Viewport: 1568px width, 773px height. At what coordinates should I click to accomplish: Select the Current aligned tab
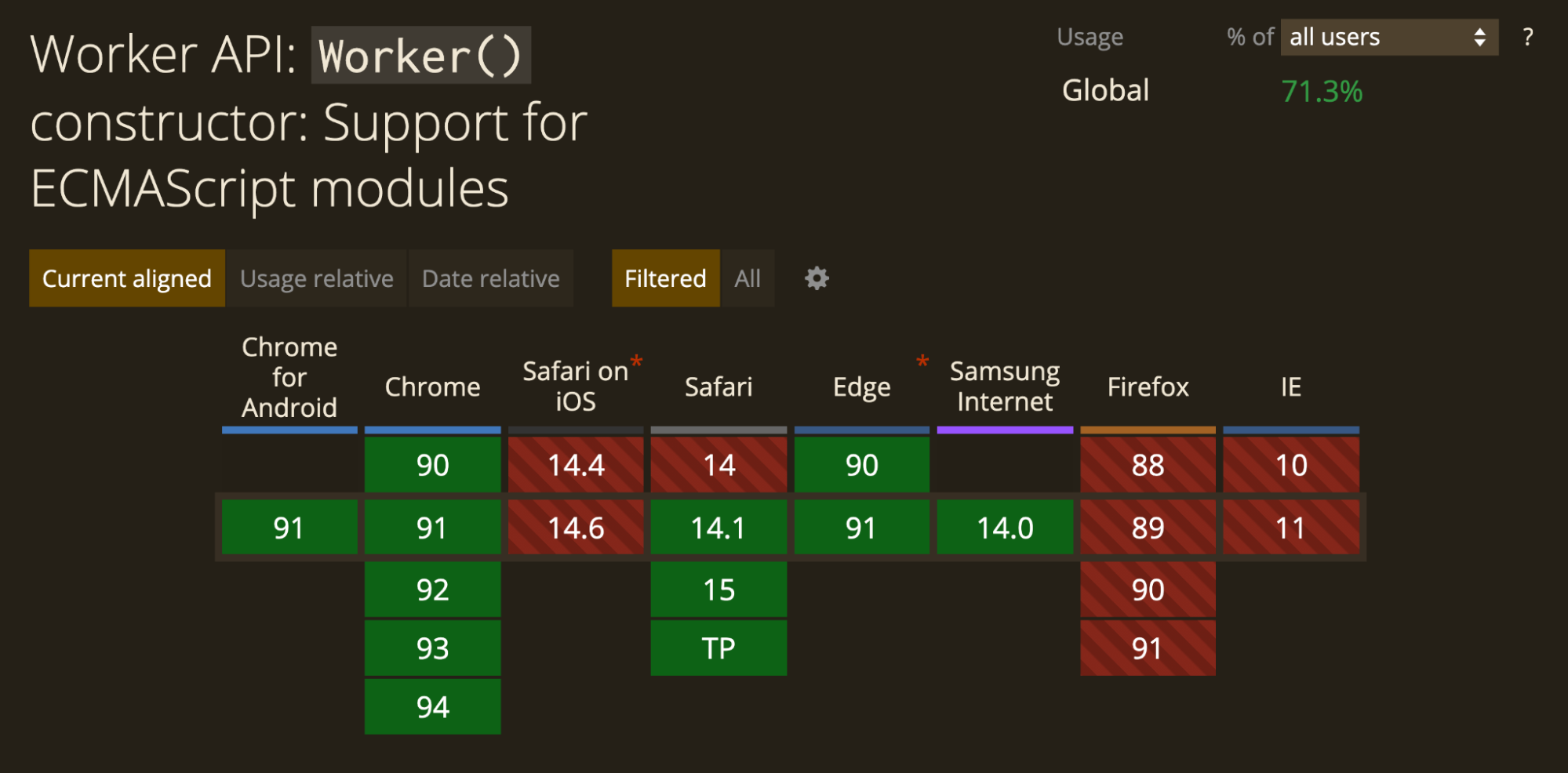coord(127,278)
